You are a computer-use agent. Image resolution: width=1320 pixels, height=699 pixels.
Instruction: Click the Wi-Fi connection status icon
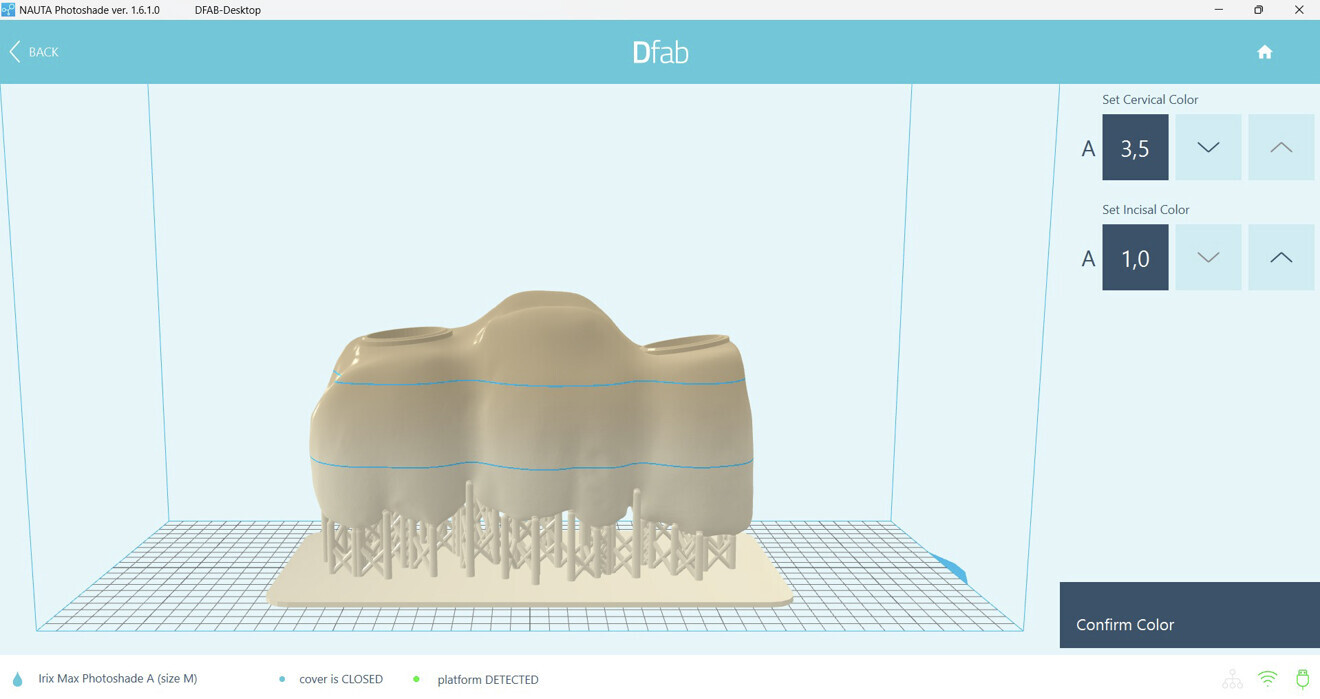pos(1266,677)
